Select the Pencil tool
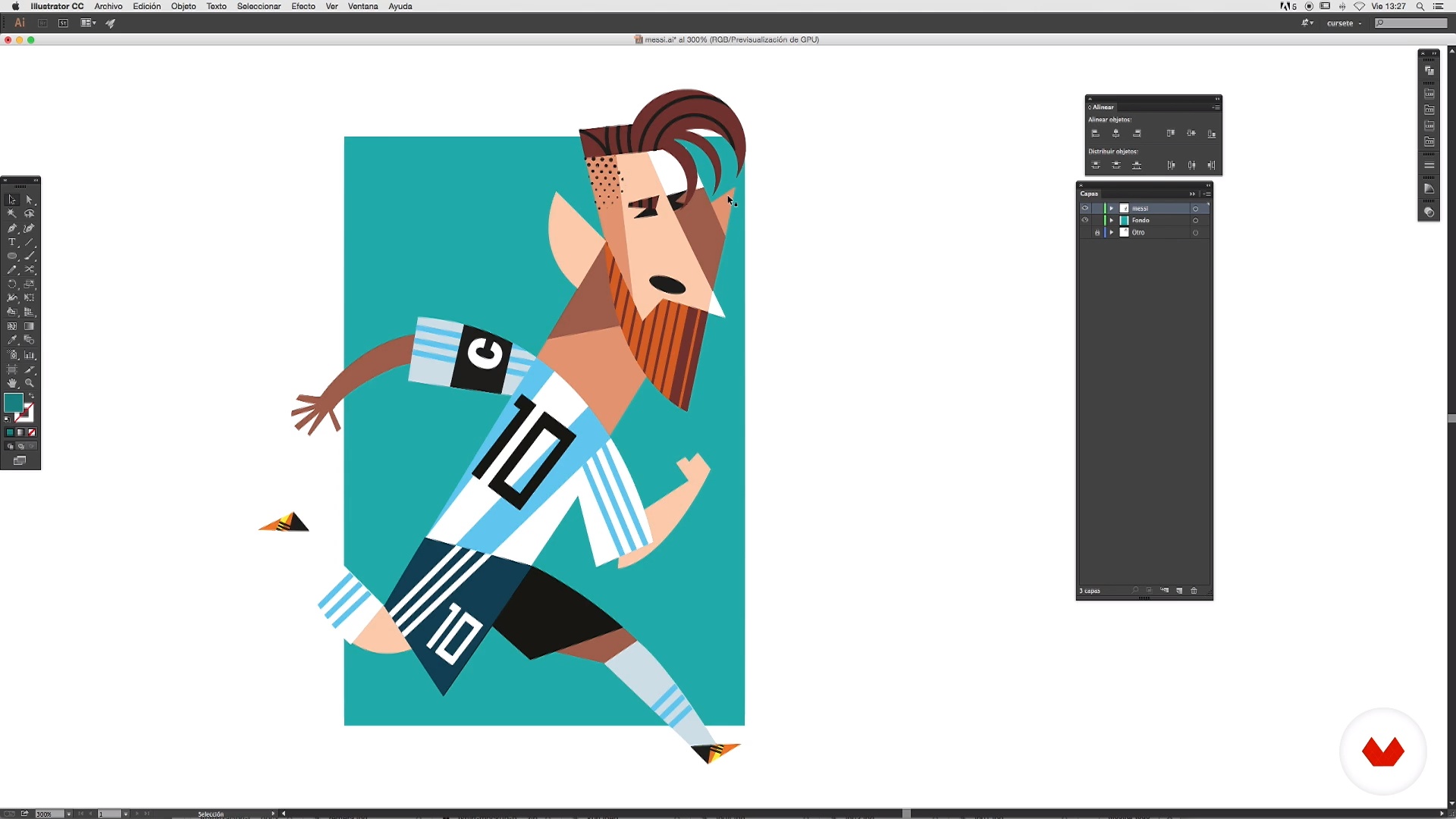 [12, 270]
